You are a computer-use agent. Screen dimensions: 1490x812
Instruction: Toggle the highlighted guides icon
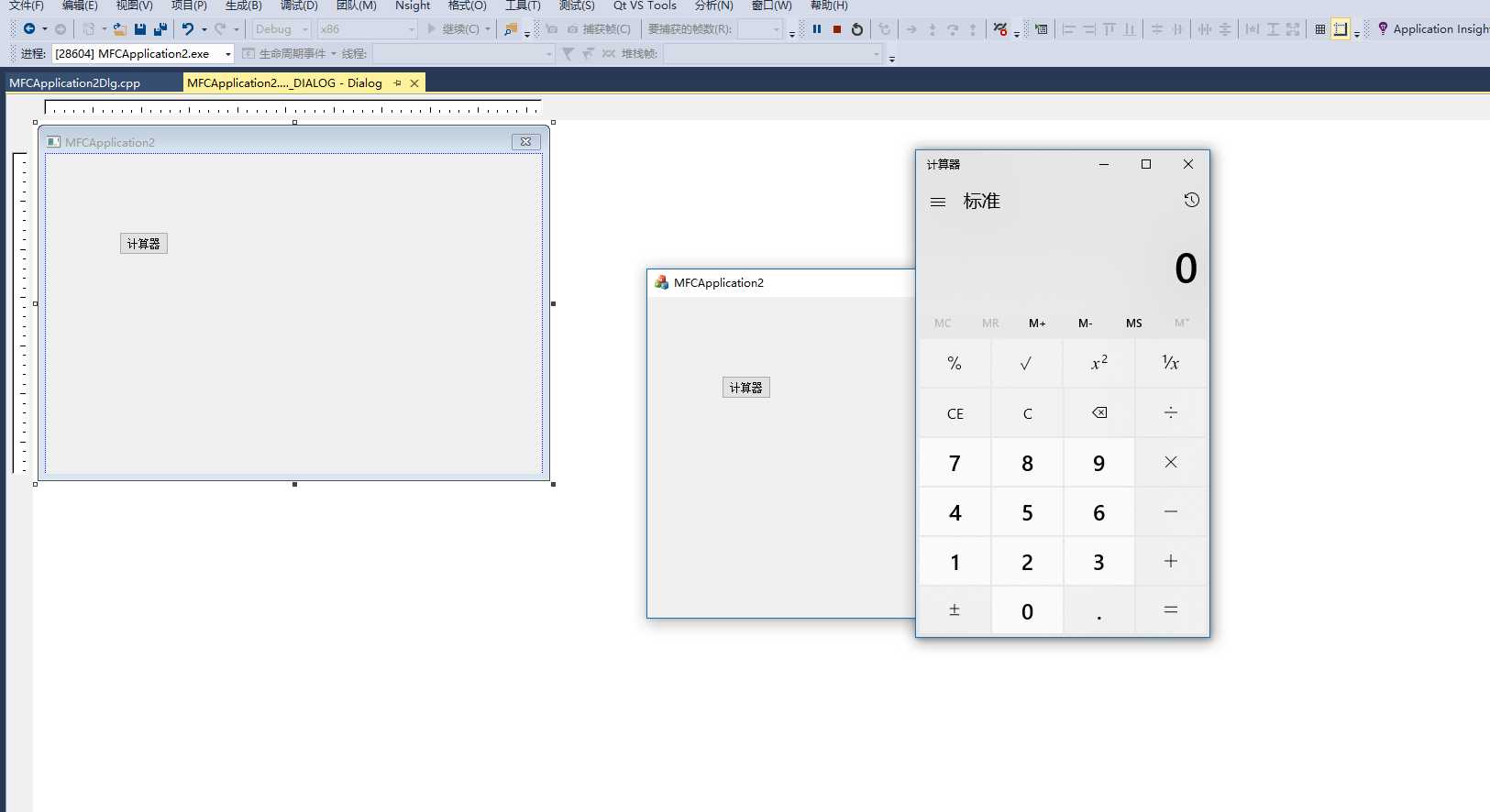tap(1341, 29)
